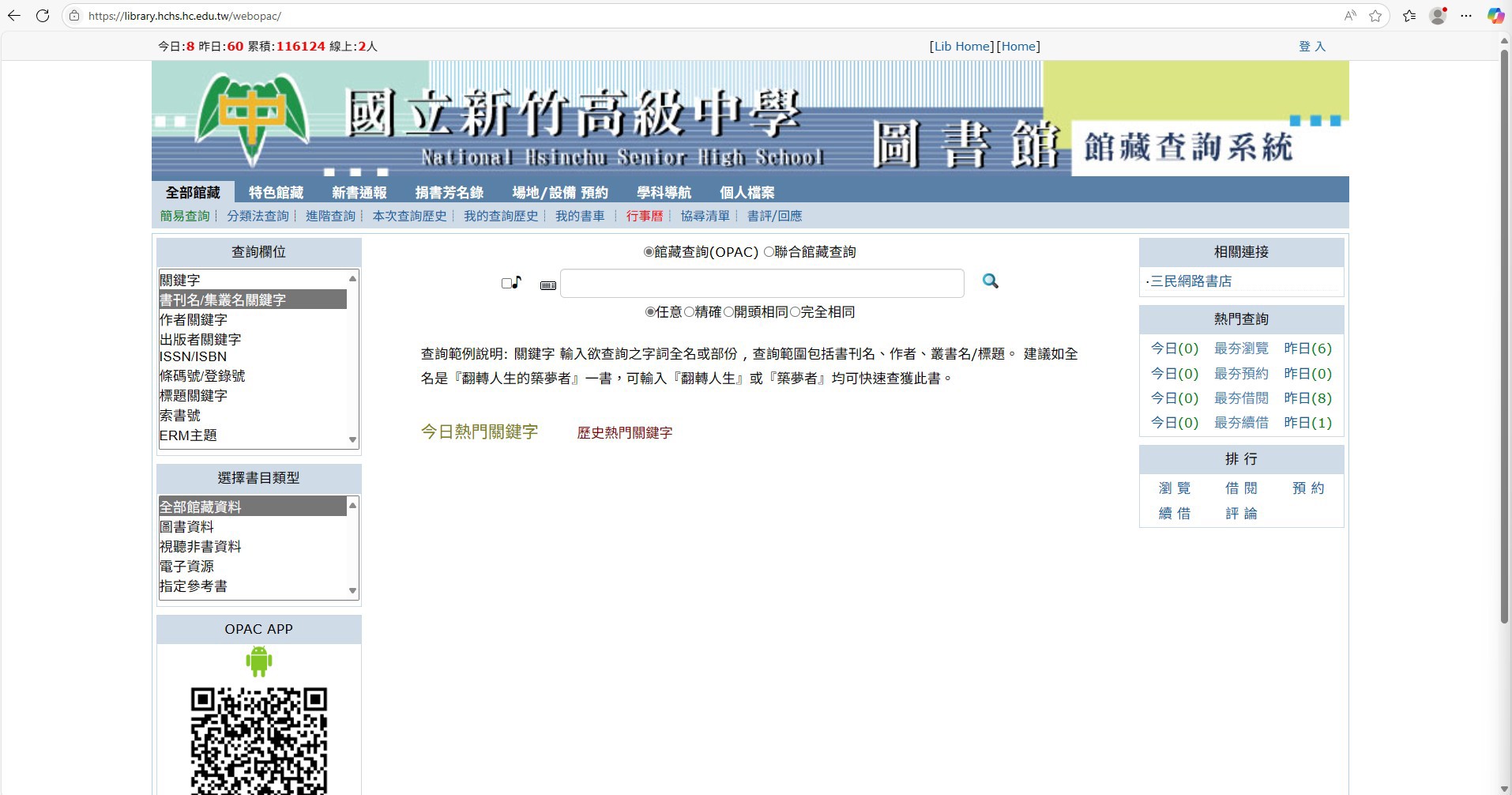Click the browser refresh icon

[43, 16]
